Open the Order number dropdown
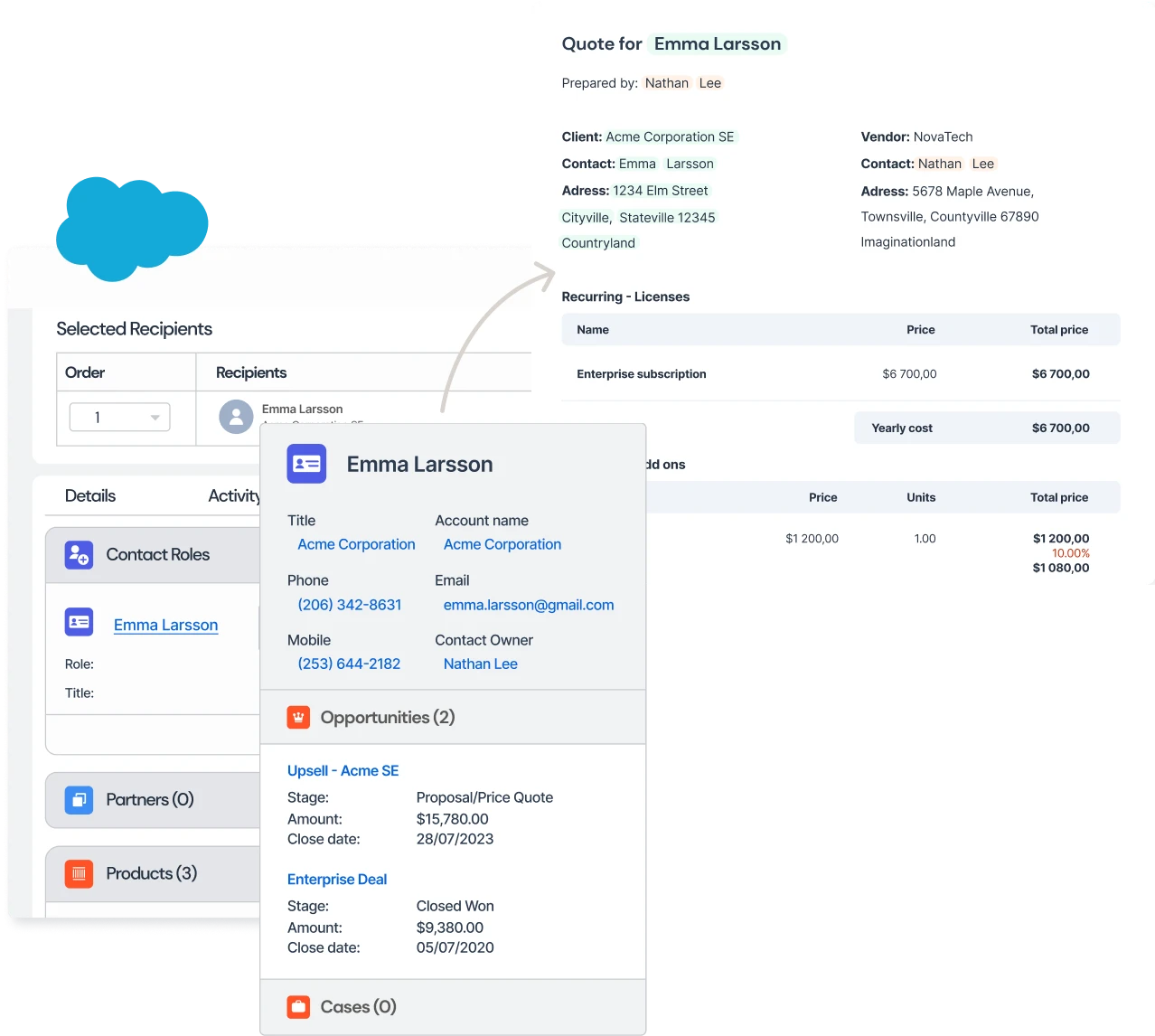This screenshot has width=1155, height=1036. (155, 417)
